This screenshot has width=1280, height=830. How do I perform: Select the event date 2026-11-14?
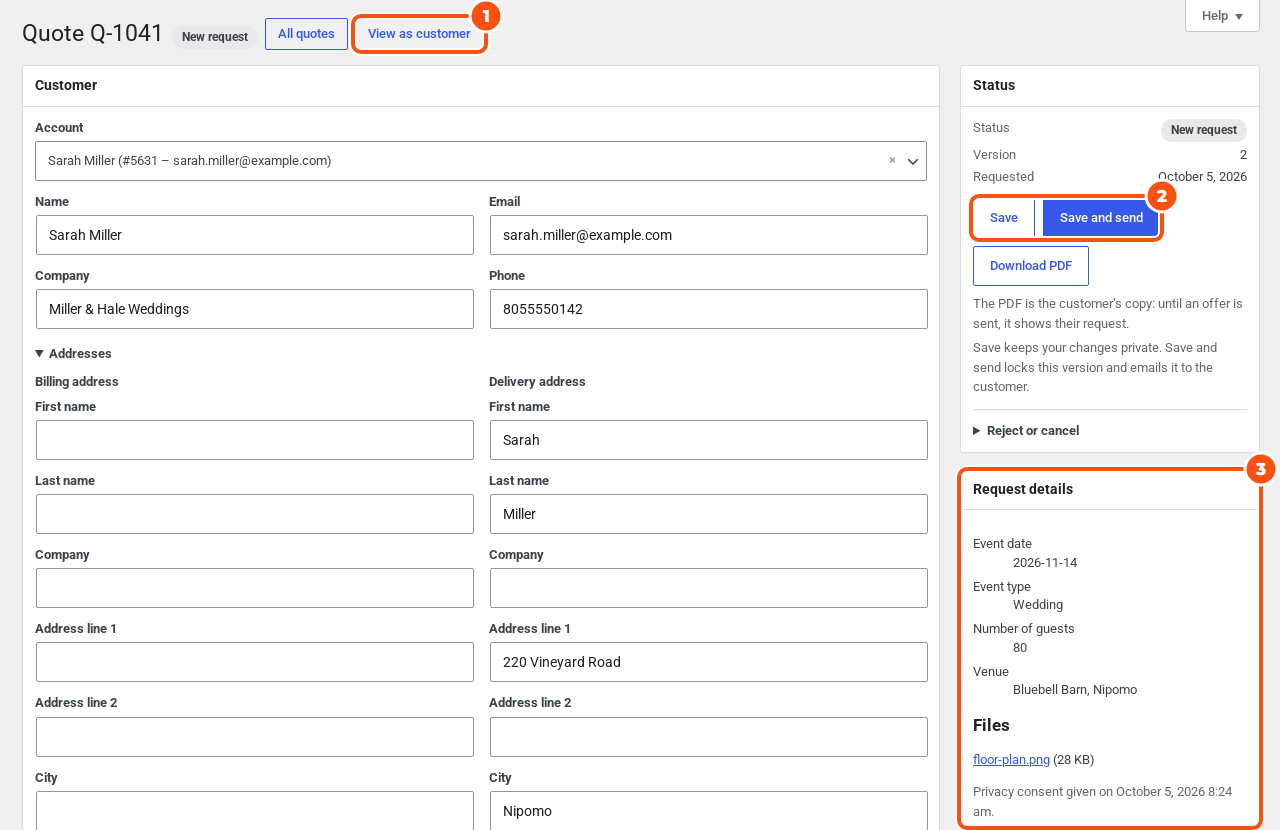[1045, 563]
